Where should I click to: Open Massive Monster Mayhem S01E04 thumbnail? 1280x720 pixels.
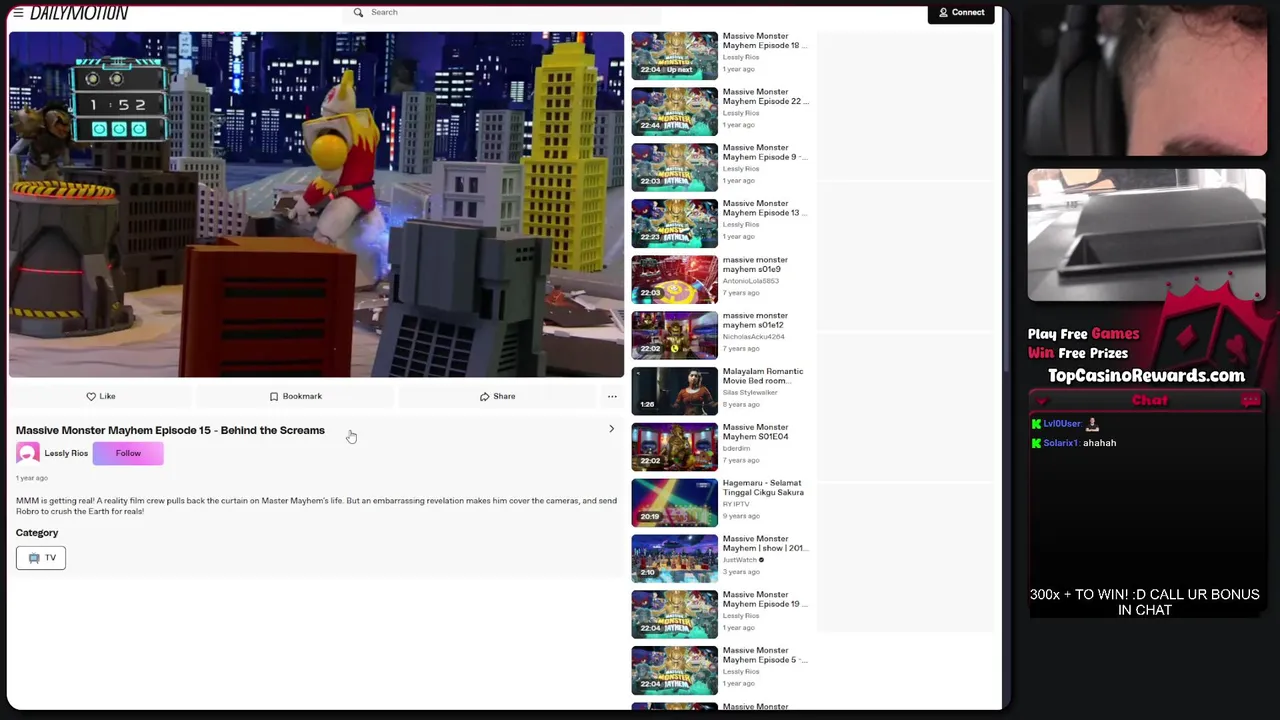tap(674, 447)
